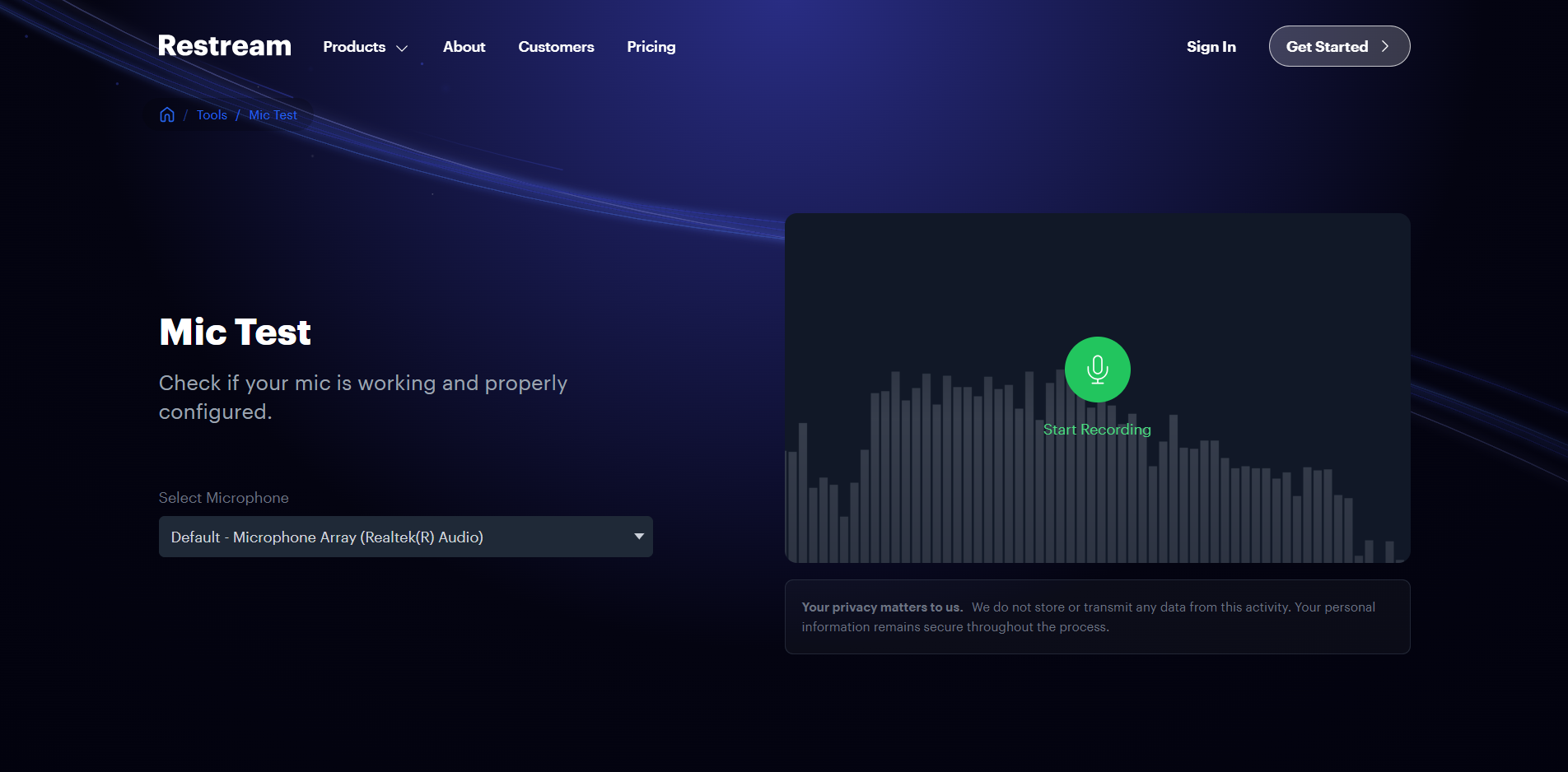Click the breadcrumb separator home symbol
Image resolution: width=1568 pixels, height=772 pixels.
[x=167, y=114]
